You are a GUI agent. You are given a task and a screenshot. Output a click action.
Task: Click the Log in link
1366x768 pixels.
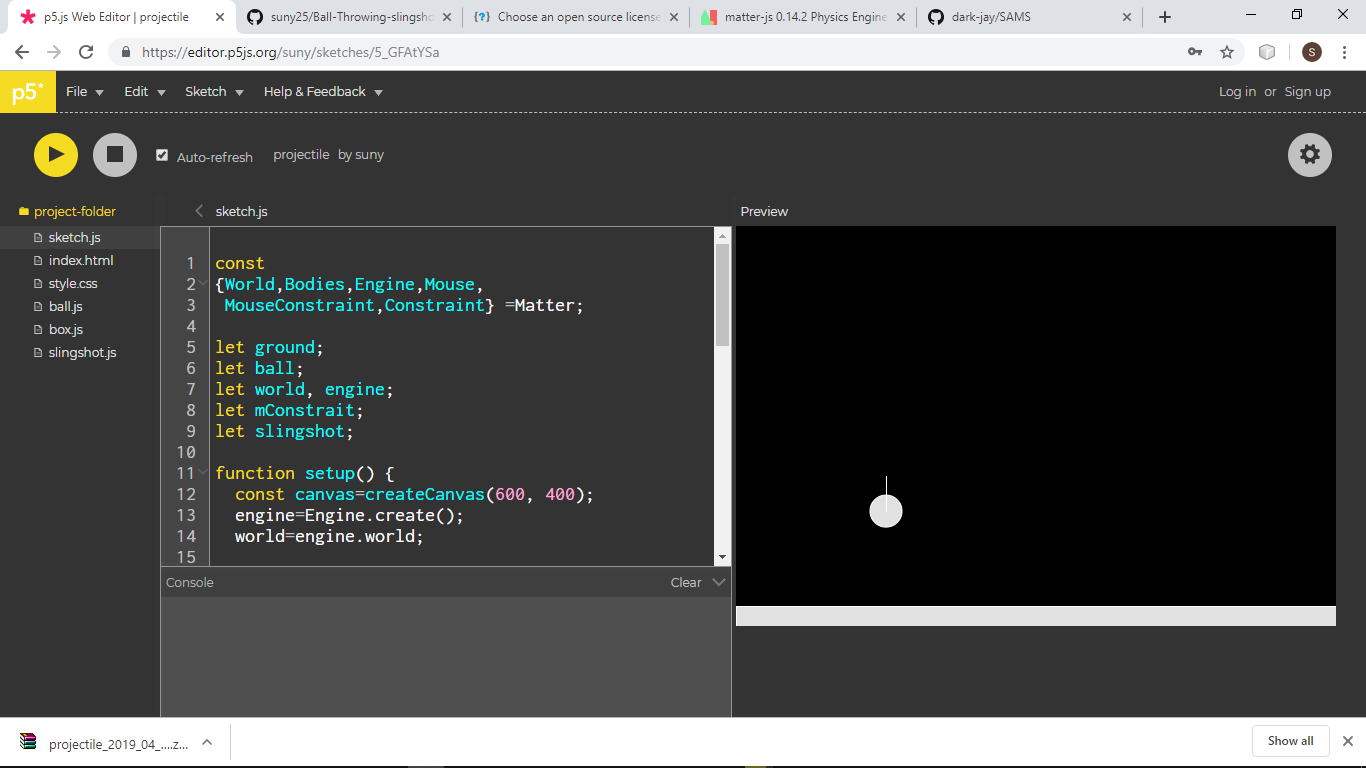pos(1237,91)
